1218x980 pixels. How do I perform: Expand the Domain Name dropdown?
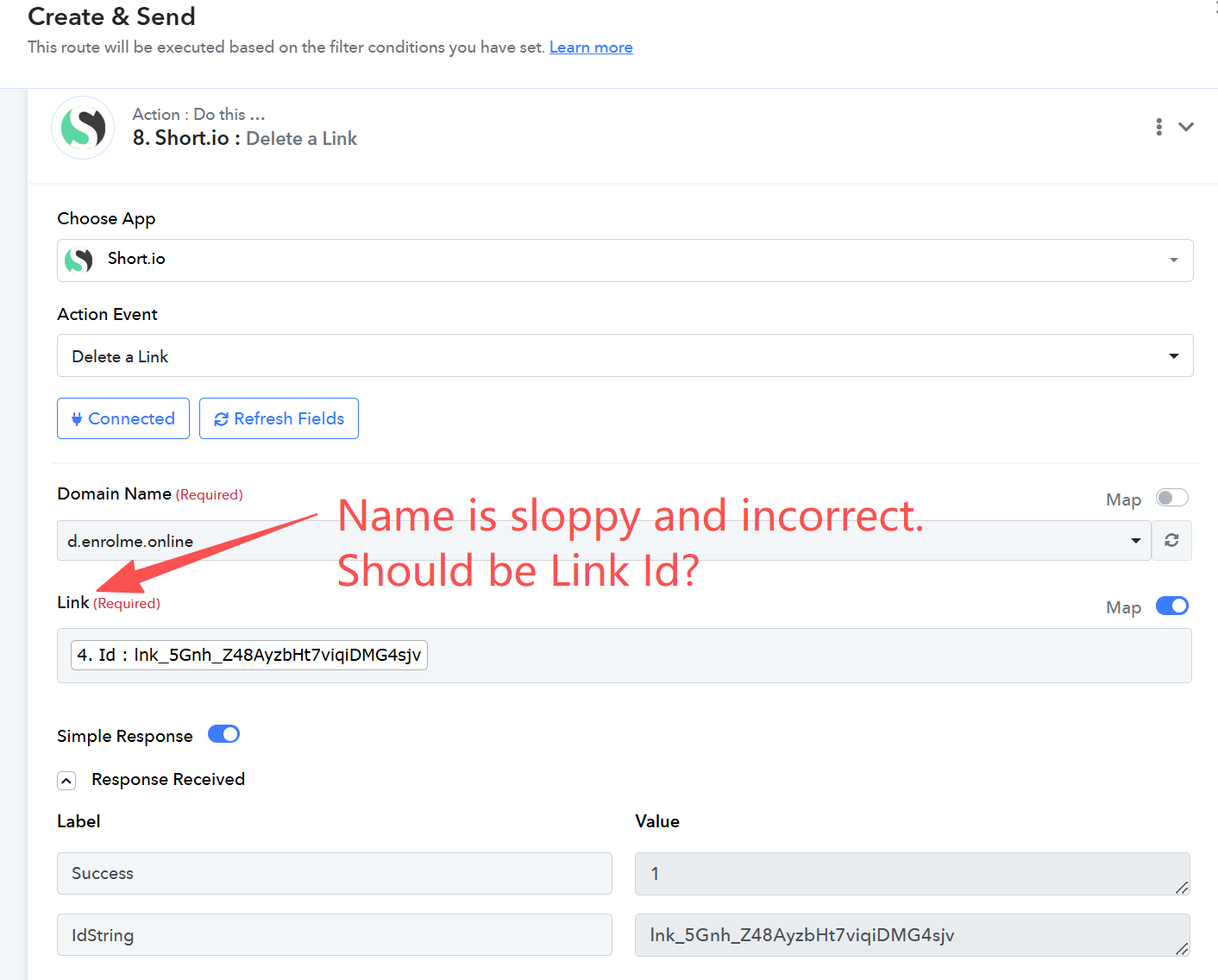(x=1135, y=541)
